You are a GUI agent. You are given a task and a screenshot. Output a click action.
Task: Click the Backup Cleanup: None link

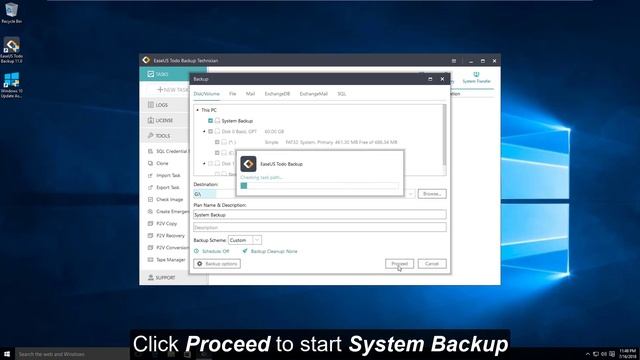tap(274, 251)
